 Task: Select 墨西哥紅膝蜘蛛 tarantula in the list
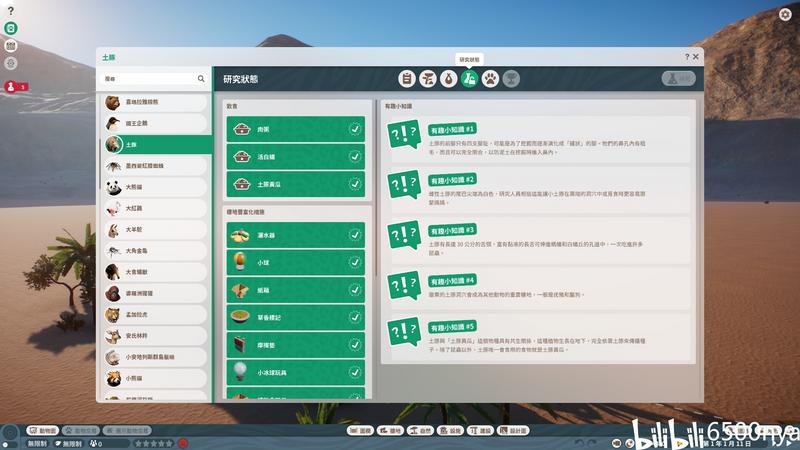[x=156, y=166]
